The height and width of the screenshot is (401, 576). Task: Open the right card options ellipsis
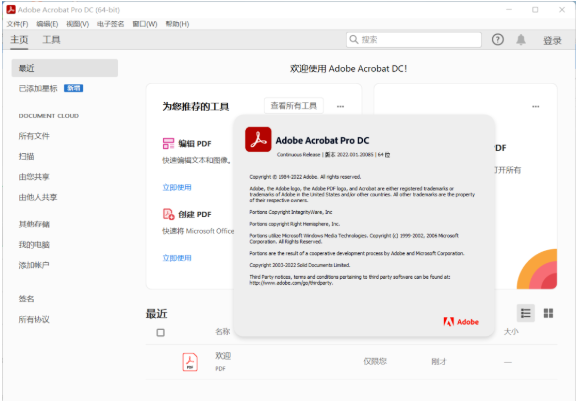click(x=536, y=106)
